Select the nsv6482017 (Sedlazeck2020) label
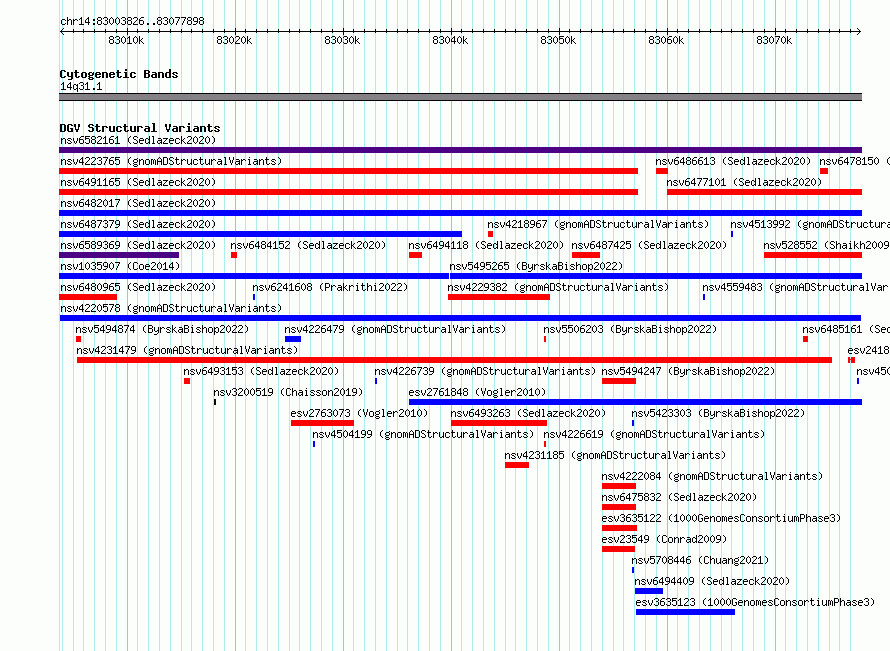Screen dimensions: 890x651 (x=138, y=203)
